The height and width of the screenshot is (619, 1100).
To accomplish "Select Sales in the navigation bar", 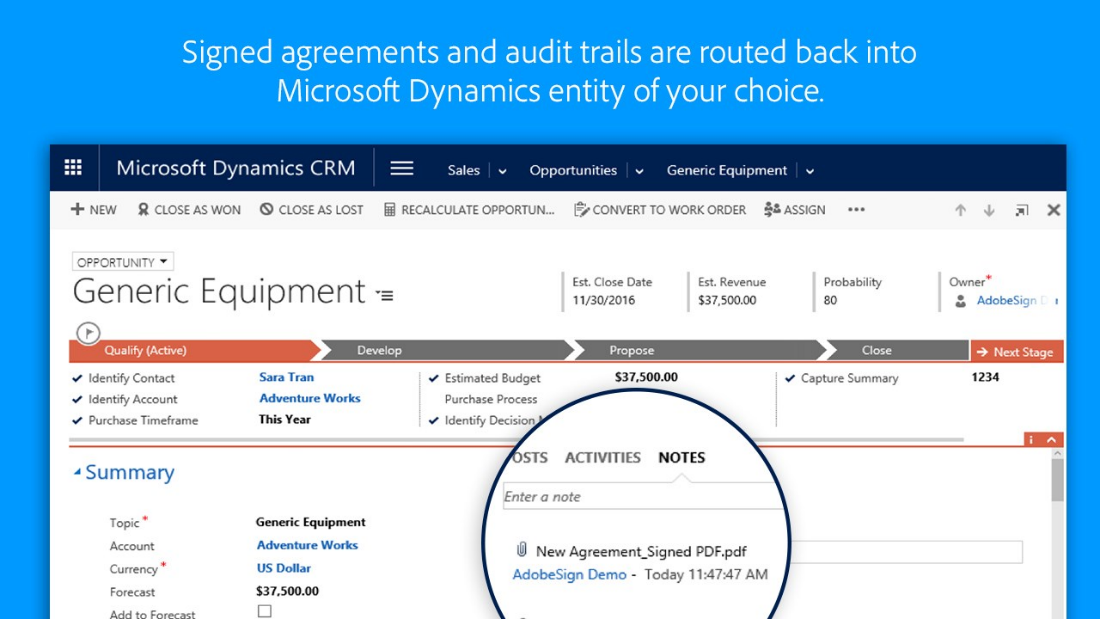I will tap(464, 170).
